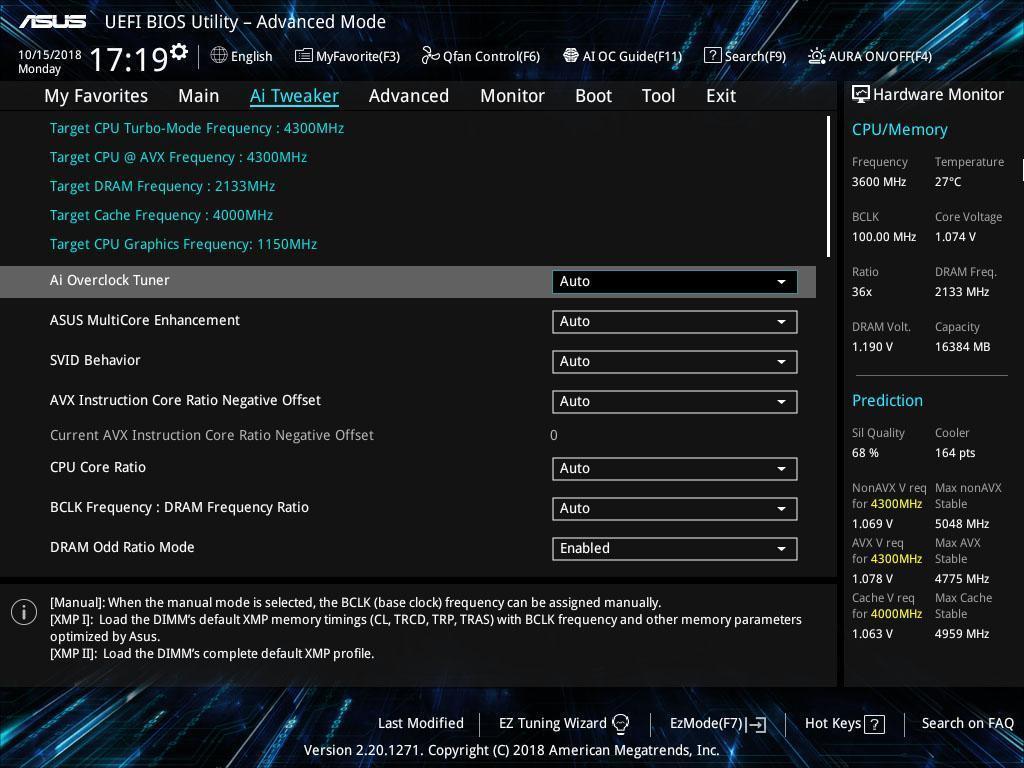Click the 100.00 MHz BCLK value
The image size is (1024, 768).
coord(884,236)
